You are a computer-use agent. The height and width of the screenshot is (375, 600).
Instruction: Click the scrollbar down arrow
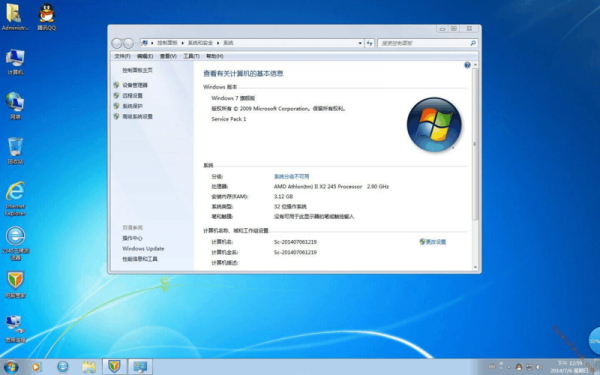pyautogui.click(x=475, y=267)
